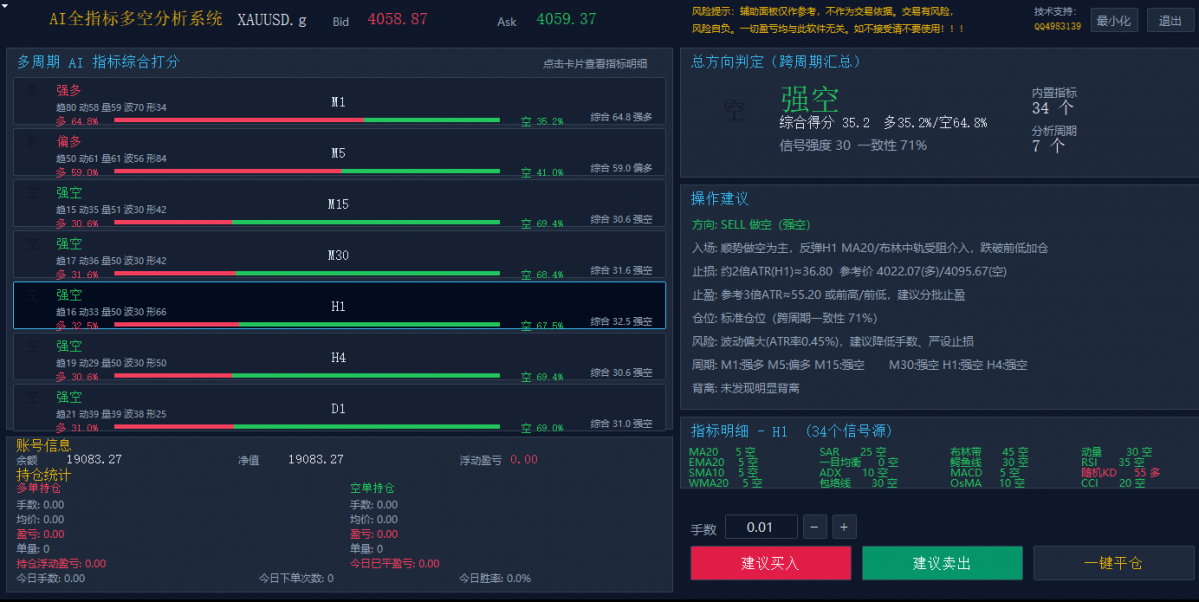This screenshot has width=1199, height=602.
Task: Click the 空 direction icon in summary
Action: point(734,112)
